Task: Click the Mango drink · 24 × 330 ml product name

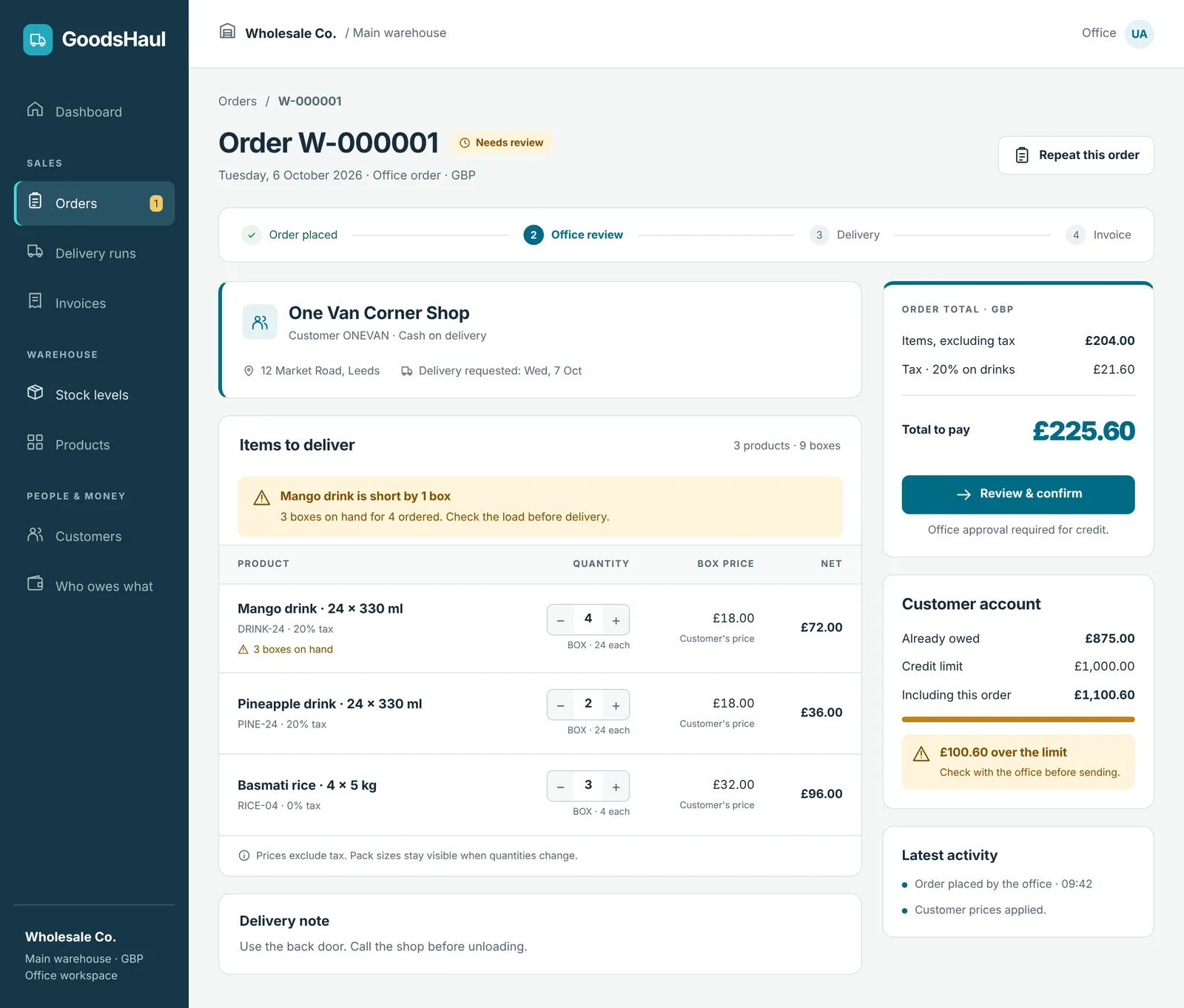Action: pyautogui.click(x=320, y=608)
